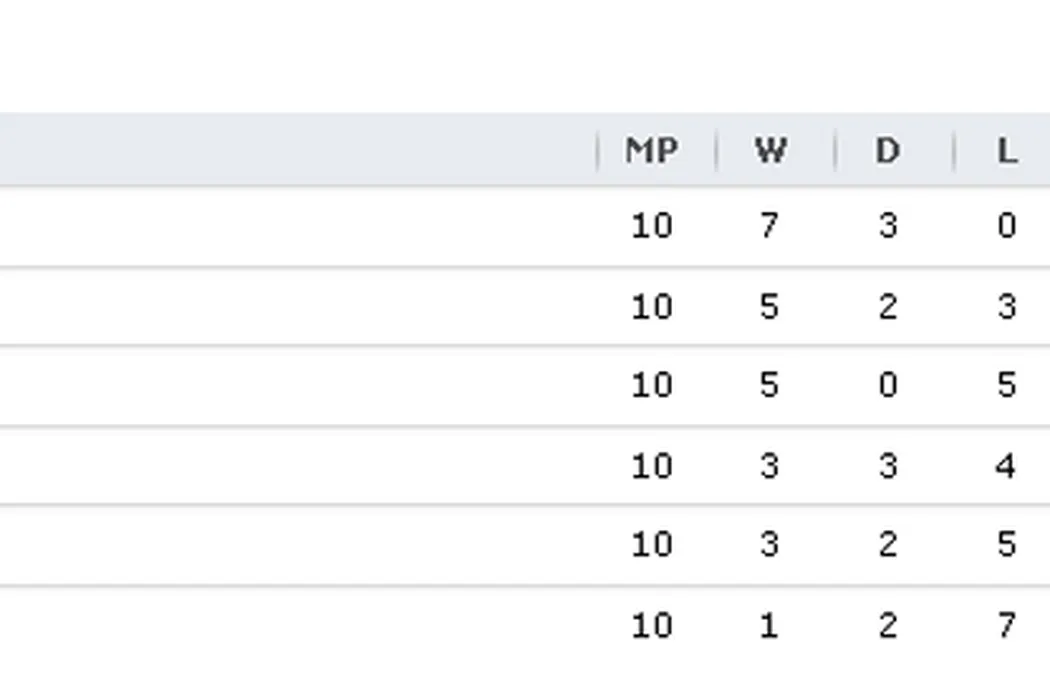Click the wins value 7 in first row
This screenshot has height=700, width=1050.
point(768,226)
